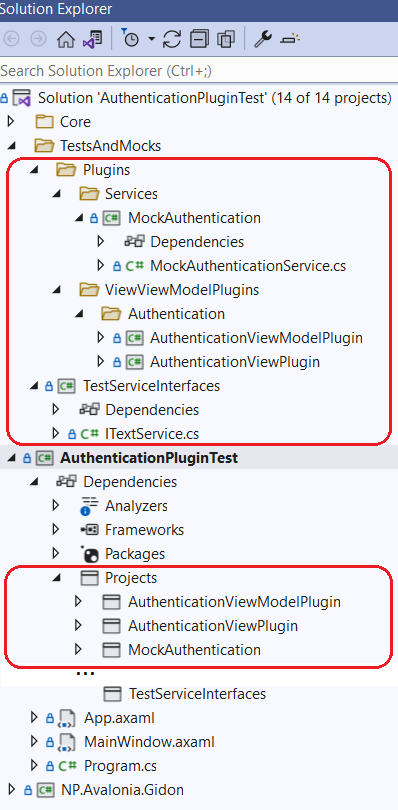Expand AuthenticationViewPlugin project in Authentication folder
Viewport: 398px width, 810px height.
(101, 362)
